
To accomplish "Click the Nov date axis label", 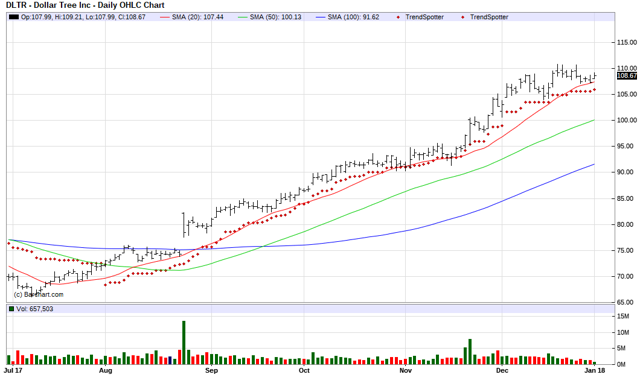I will (x=405, y=371).
